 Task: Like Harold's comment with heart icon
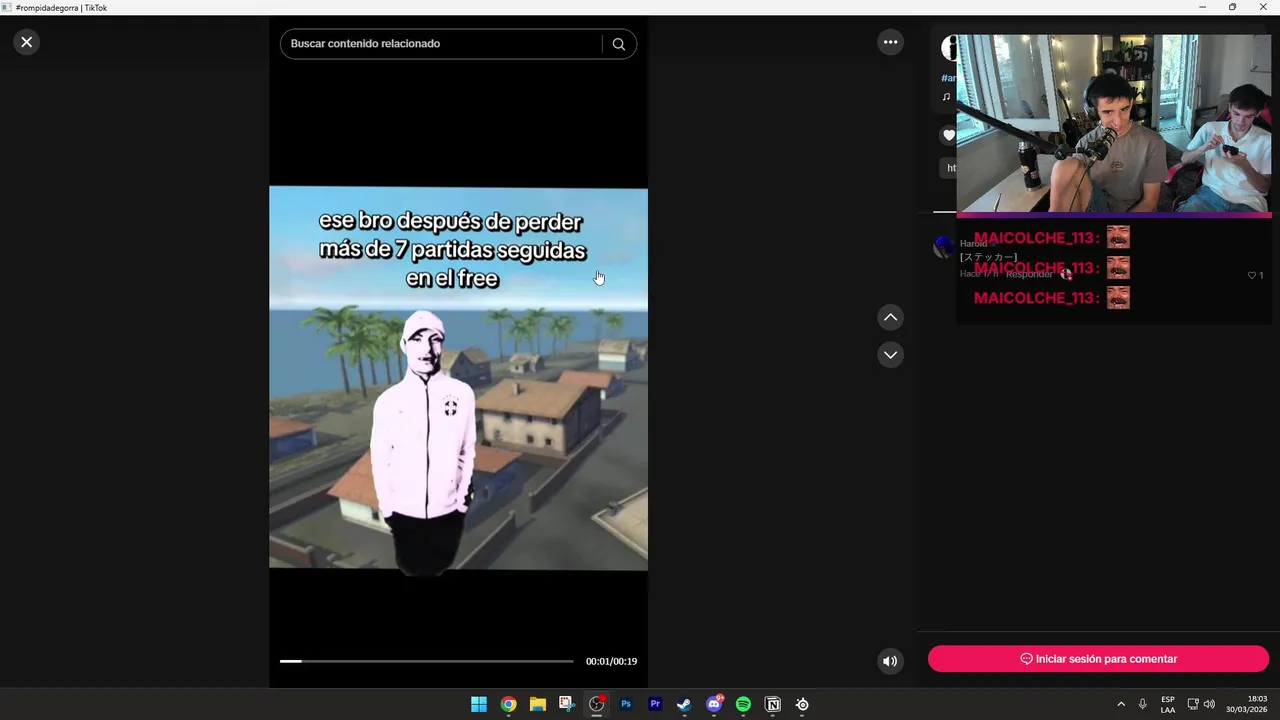click(1251, 275)
